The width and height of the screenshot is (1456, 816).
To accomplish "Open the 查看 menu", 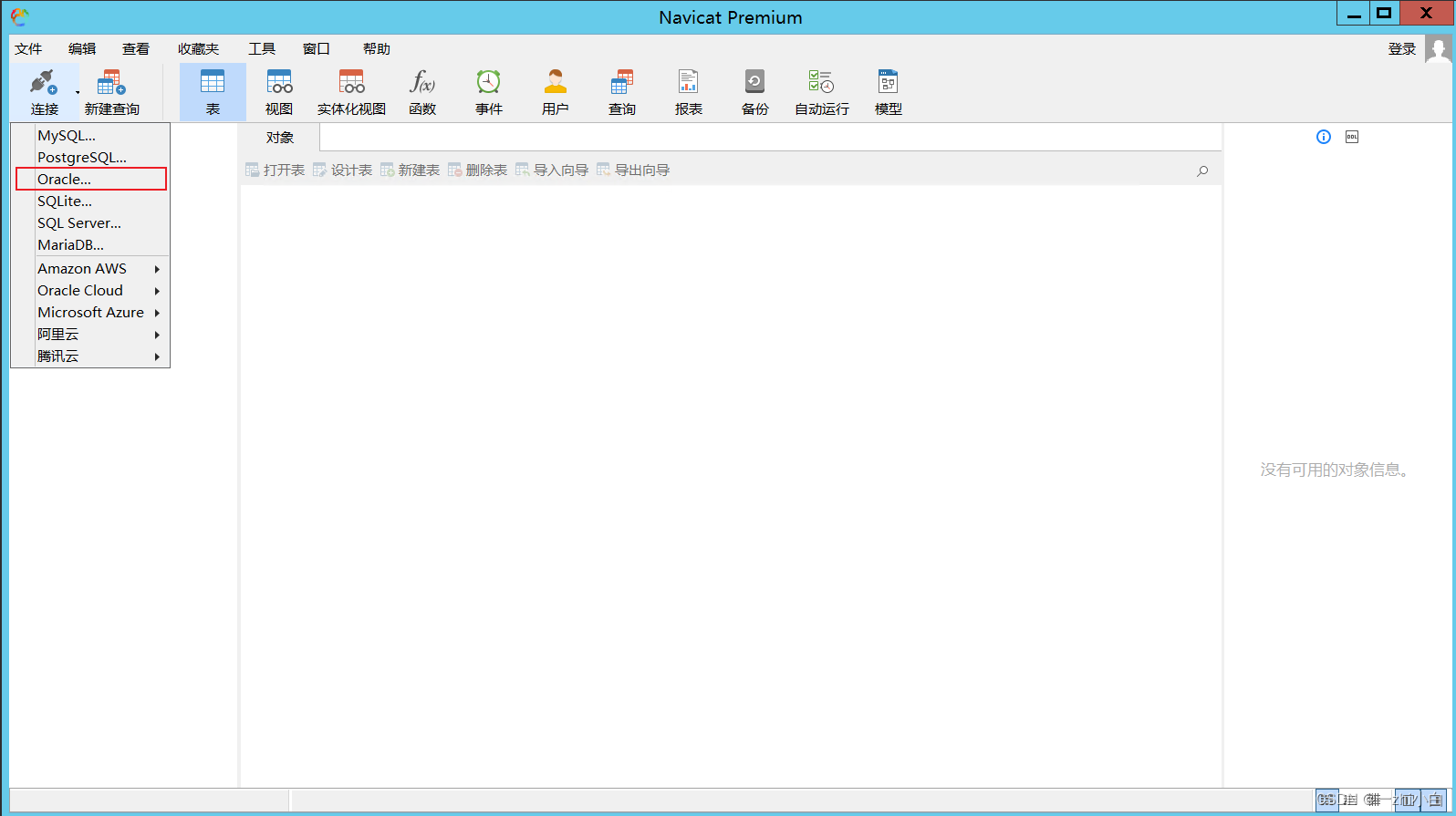I will pos(136,49).
